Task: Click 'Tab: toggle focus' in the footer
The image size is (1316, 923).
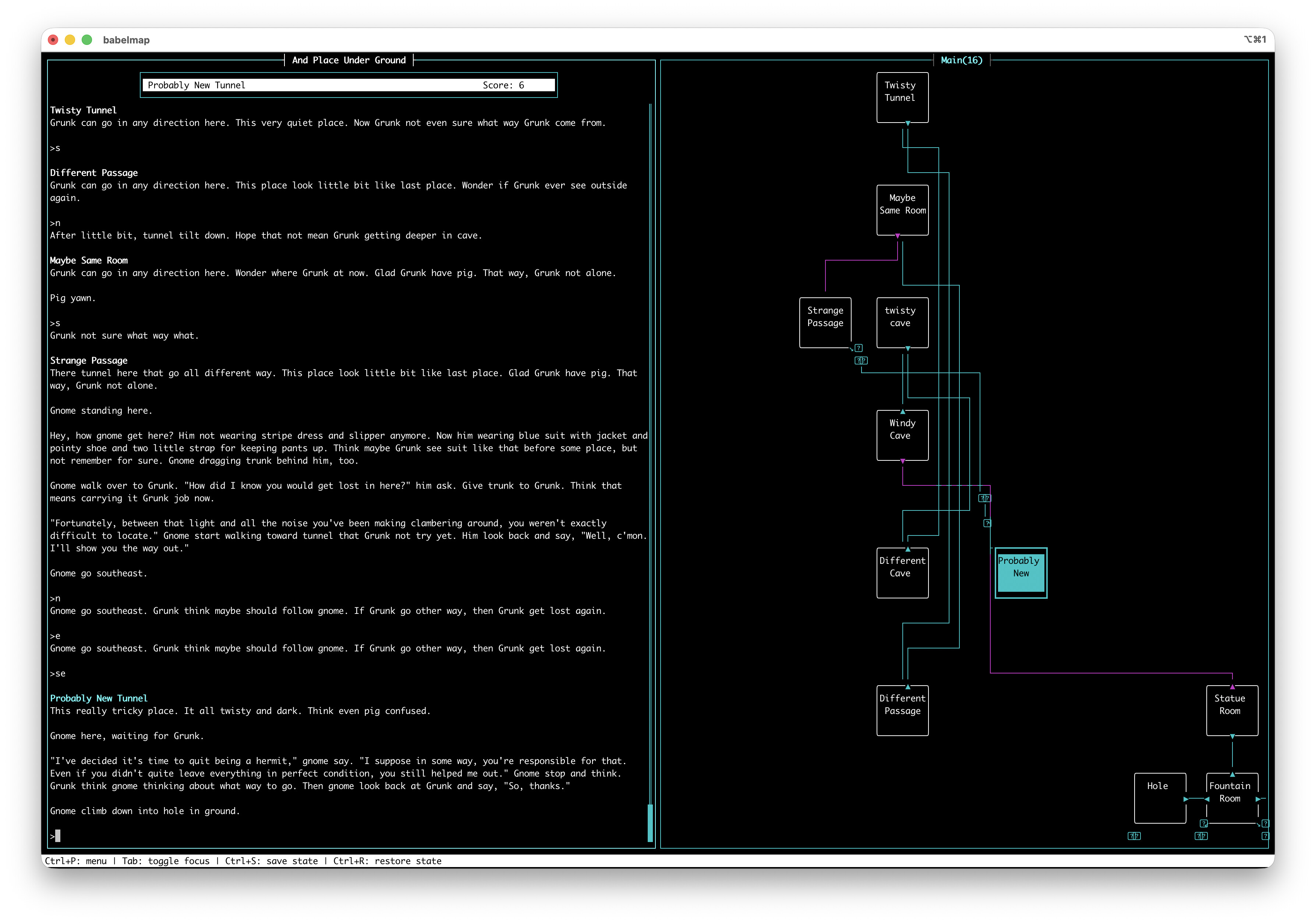Action: point(166,860)
